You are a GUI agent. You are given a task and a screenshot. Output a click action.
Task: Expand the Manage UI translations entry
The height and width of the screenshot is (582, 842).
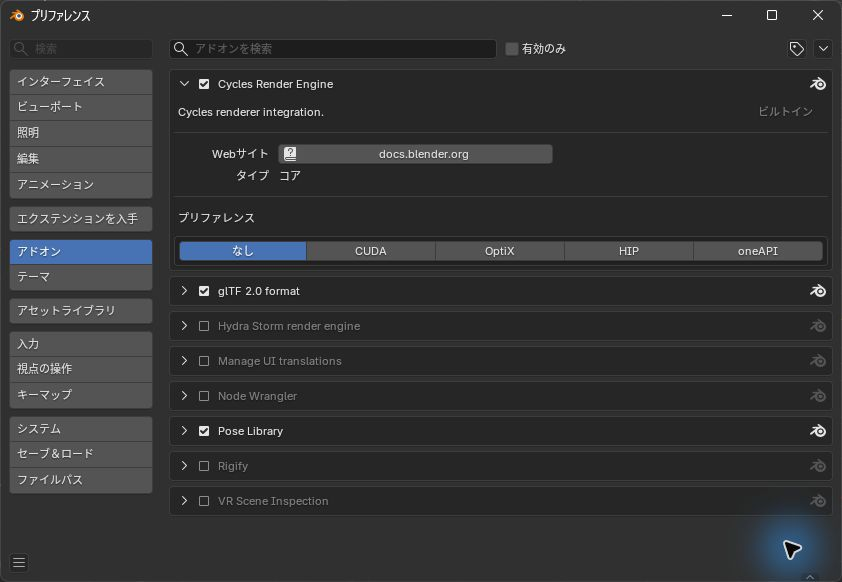point(184,361)
